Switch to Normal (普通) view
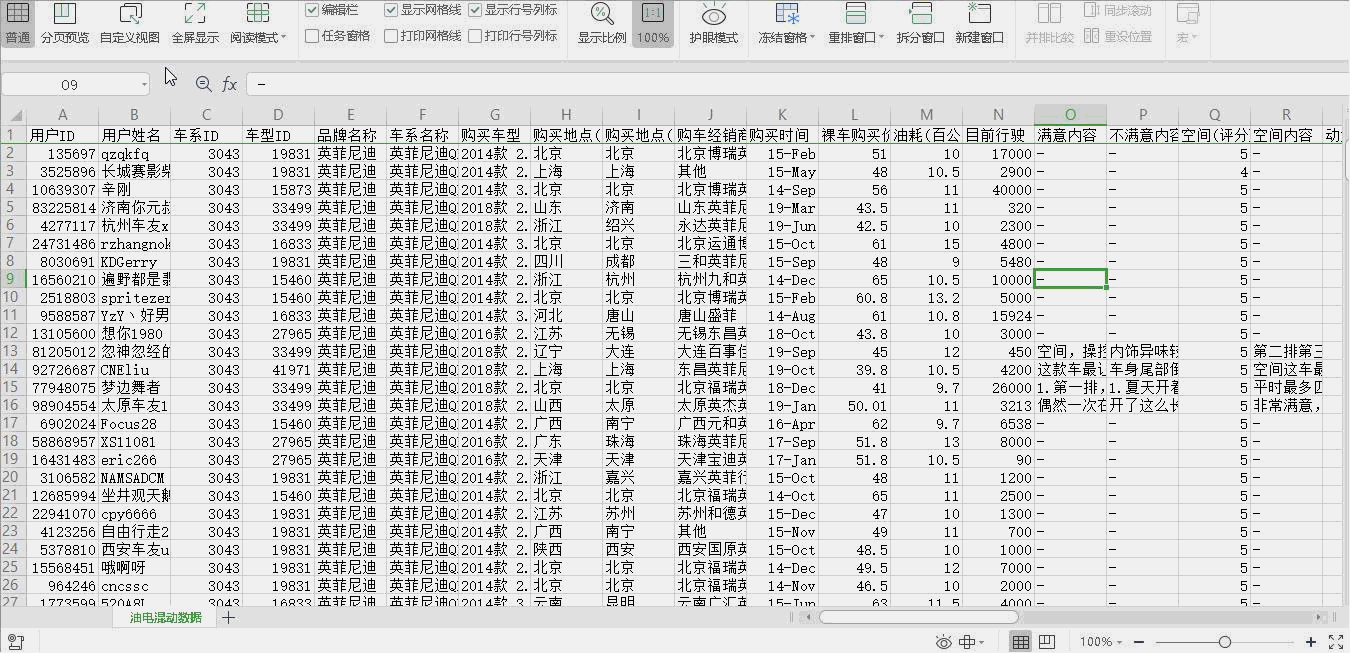 click(18, 23)
